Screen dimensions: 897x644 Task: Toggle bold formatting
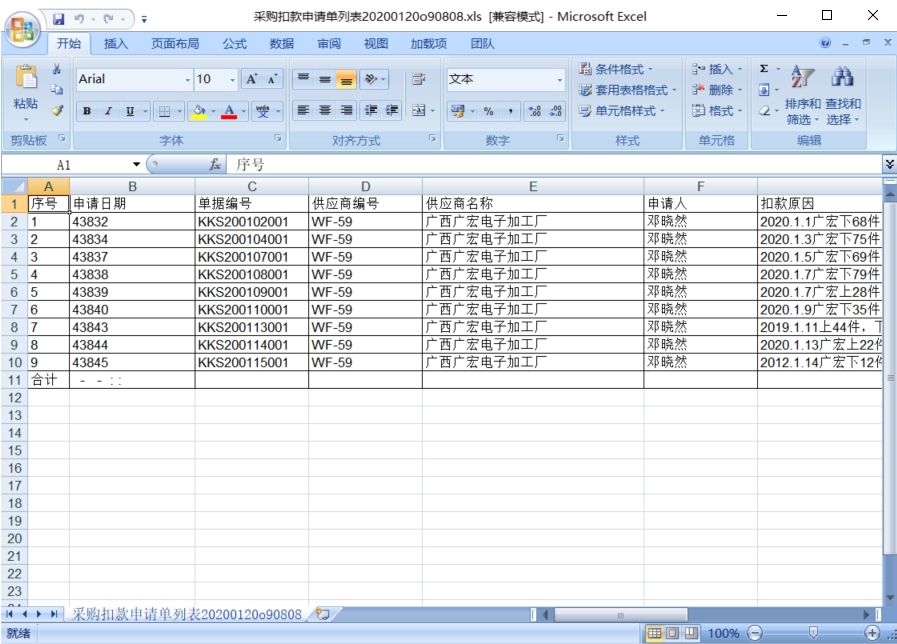click(x=87, y=111)
